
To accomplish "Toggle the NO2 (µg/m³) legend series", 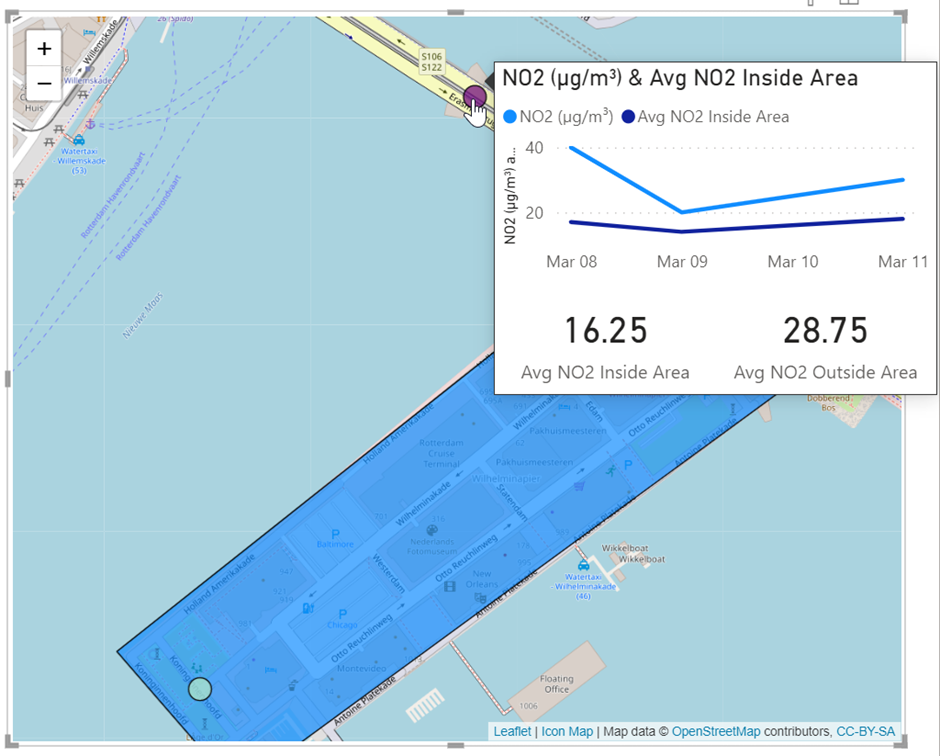I will click(559, 117).
